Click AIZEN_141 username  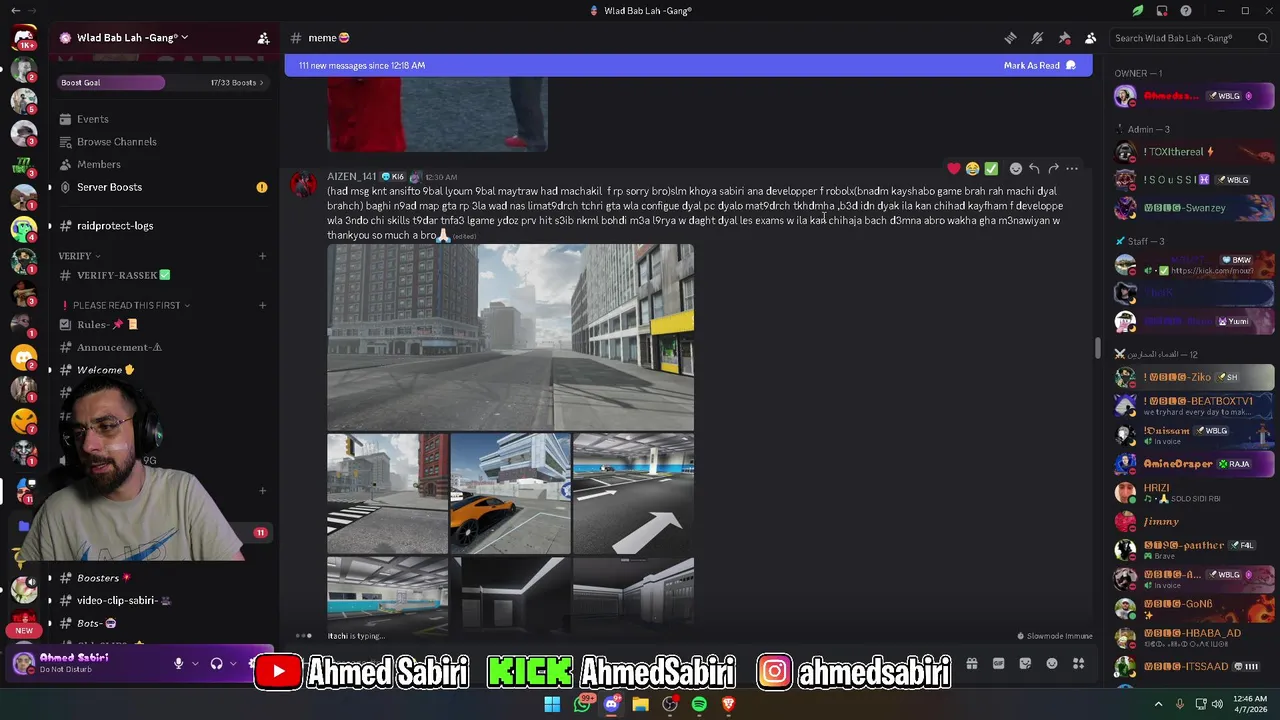pyautogui.click(x=351, y=177)
